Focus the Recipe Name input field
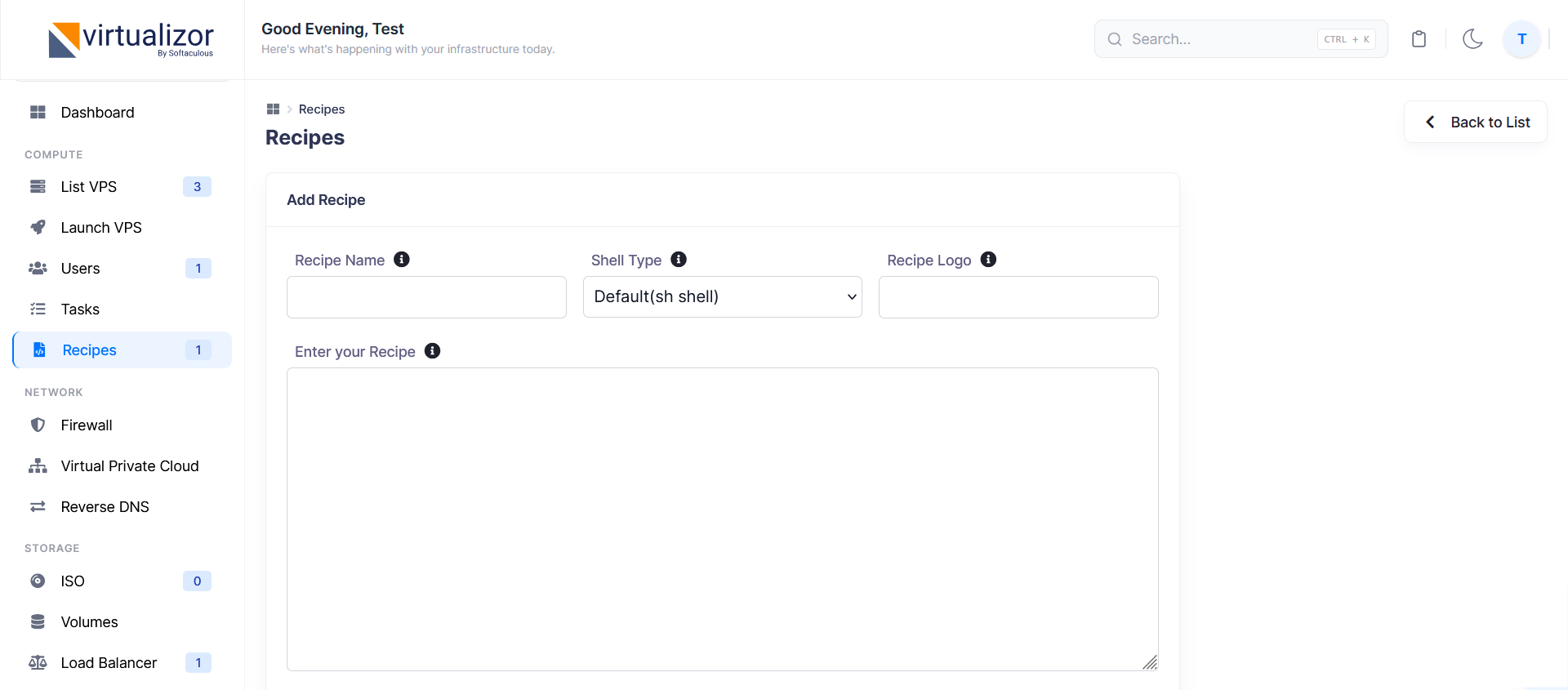Image resolution: width=1568 pixels, height=690 pixels. (x=426, y=297)
